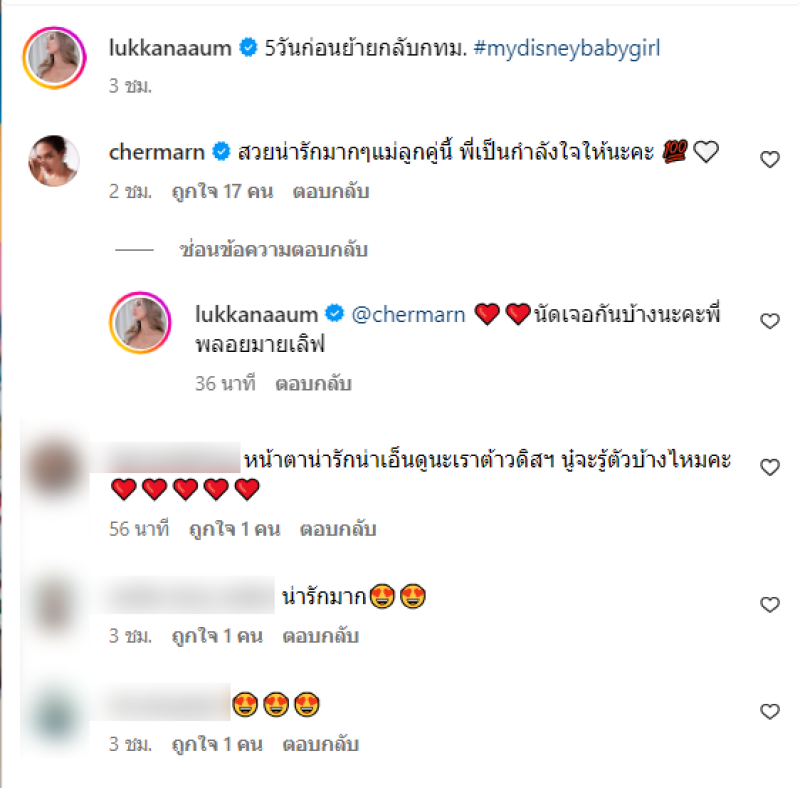Reply to chermarn's comment via ตอบกลับ

331,191
